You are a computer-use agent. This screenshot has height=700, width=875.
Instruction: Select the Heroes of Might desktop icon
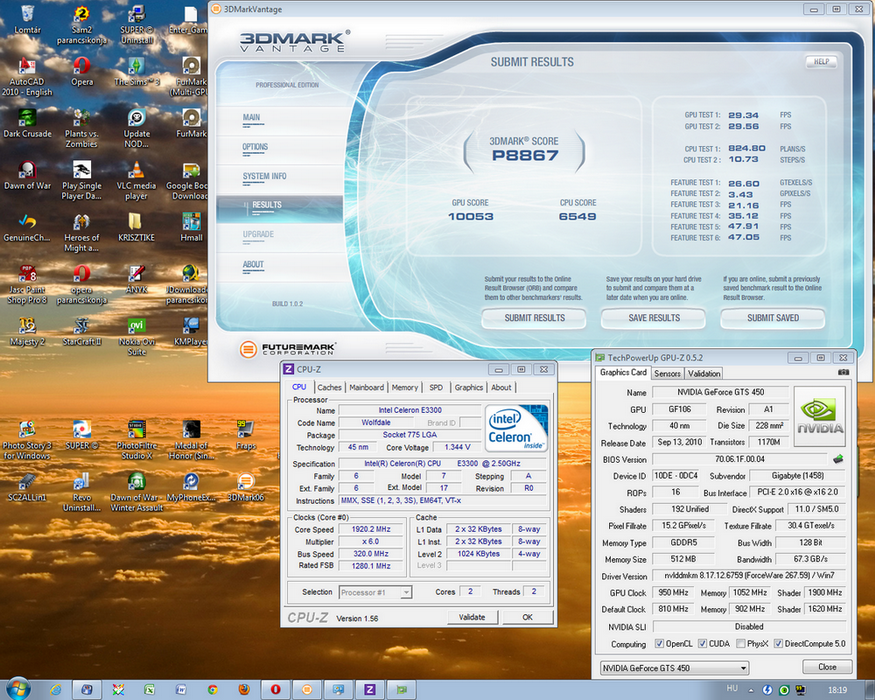[81, 232]
